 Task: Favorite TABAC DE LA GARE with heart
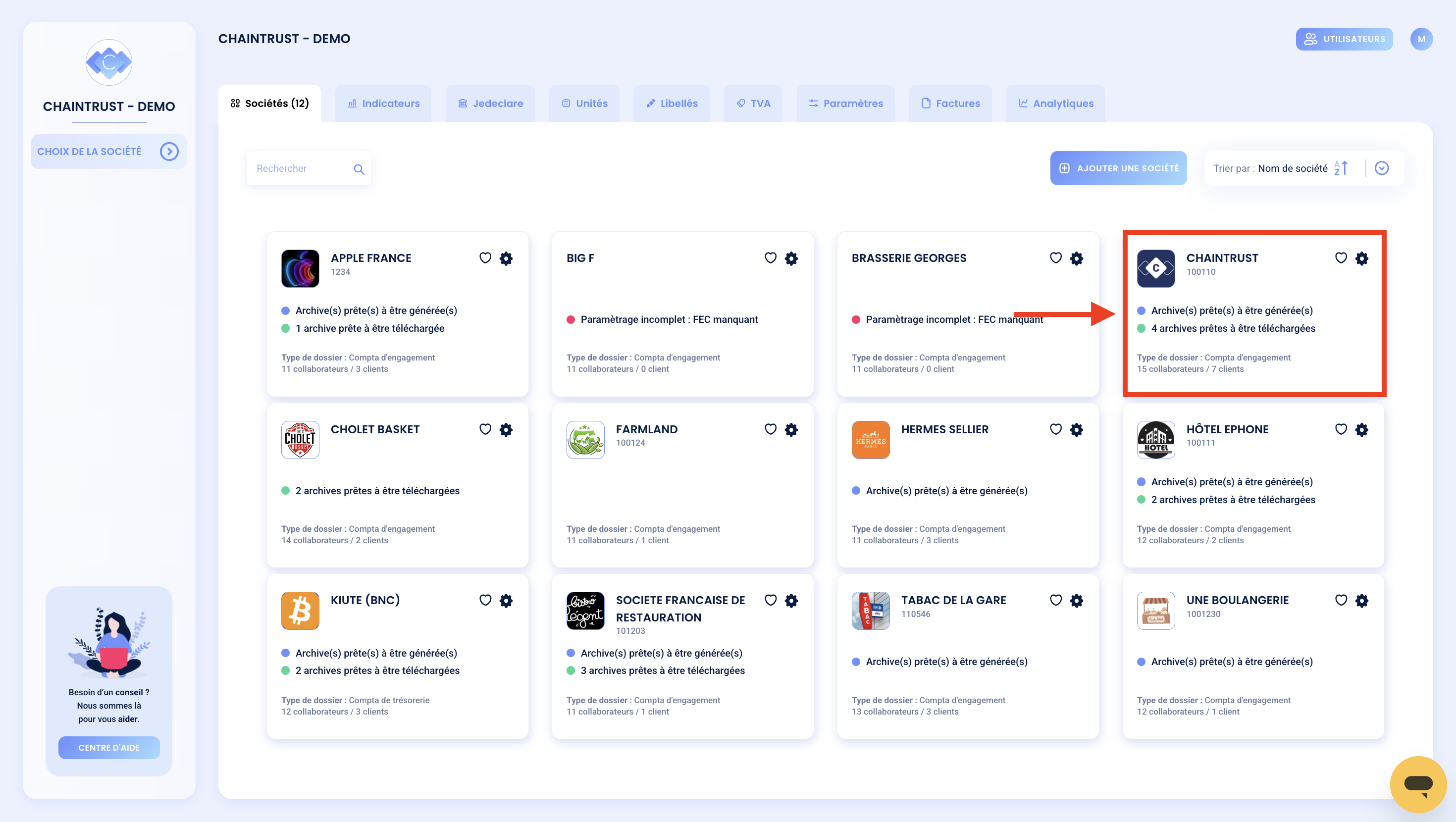pyautogui.click(x=1056, y=600)
